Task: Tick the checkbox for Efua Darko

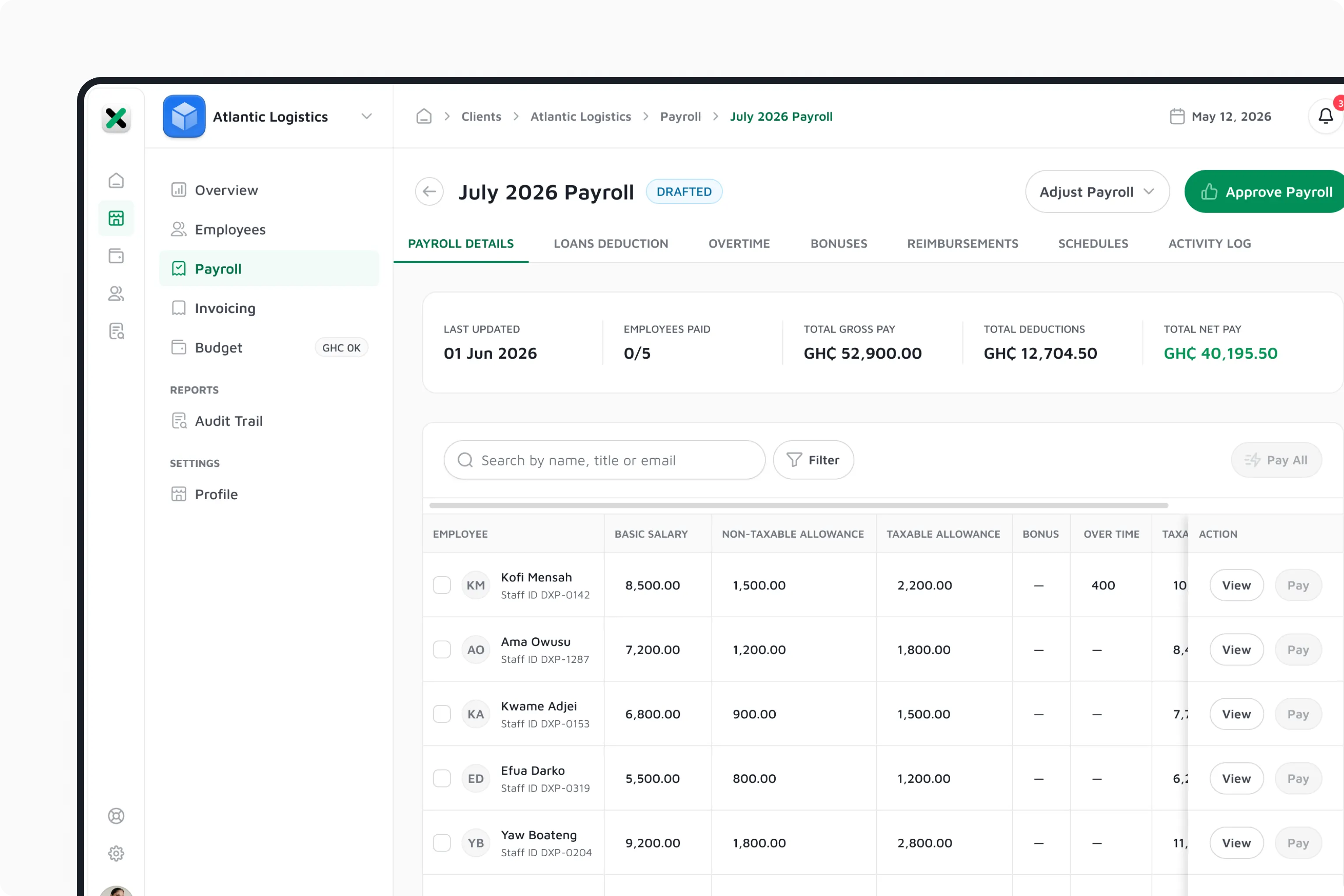Action: coord(442,778)
